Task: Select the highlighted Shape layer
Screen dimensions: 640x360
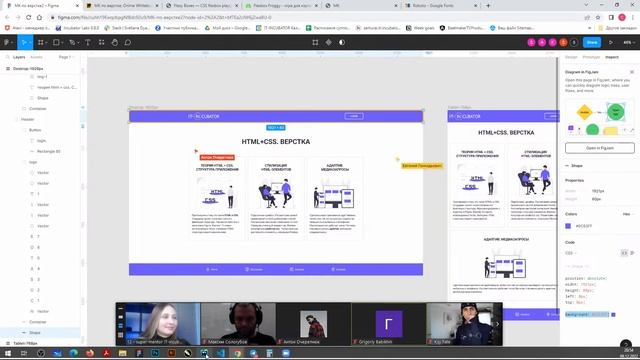Action: tap(40, 333)
